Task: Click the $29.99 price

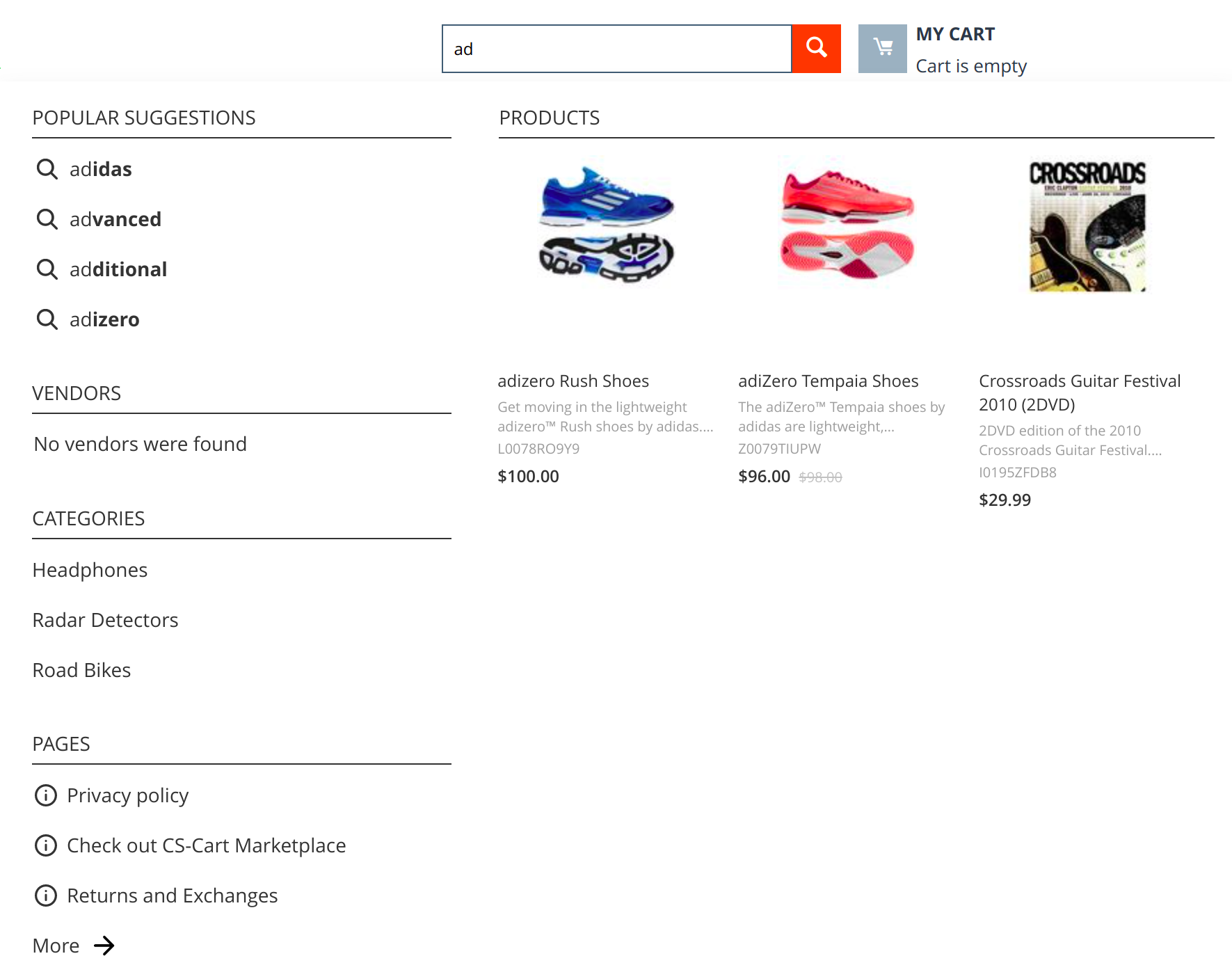Action: (1005, 500)
